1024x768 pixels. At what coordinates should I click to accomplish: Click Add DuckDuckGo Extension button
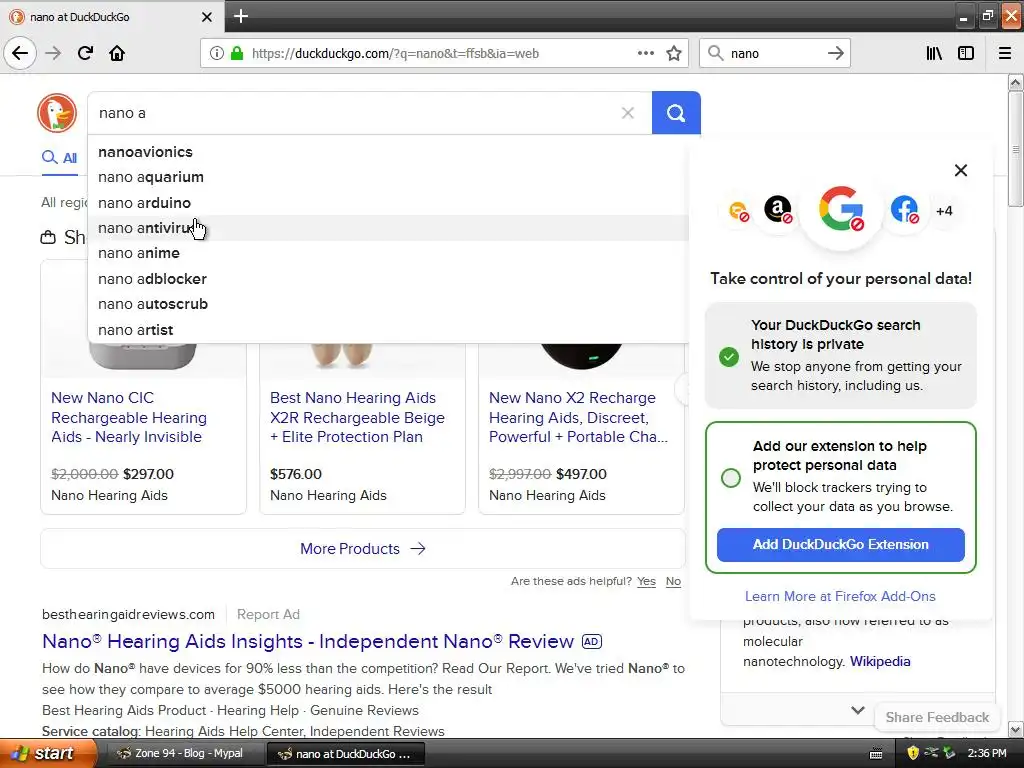(840, 545)
